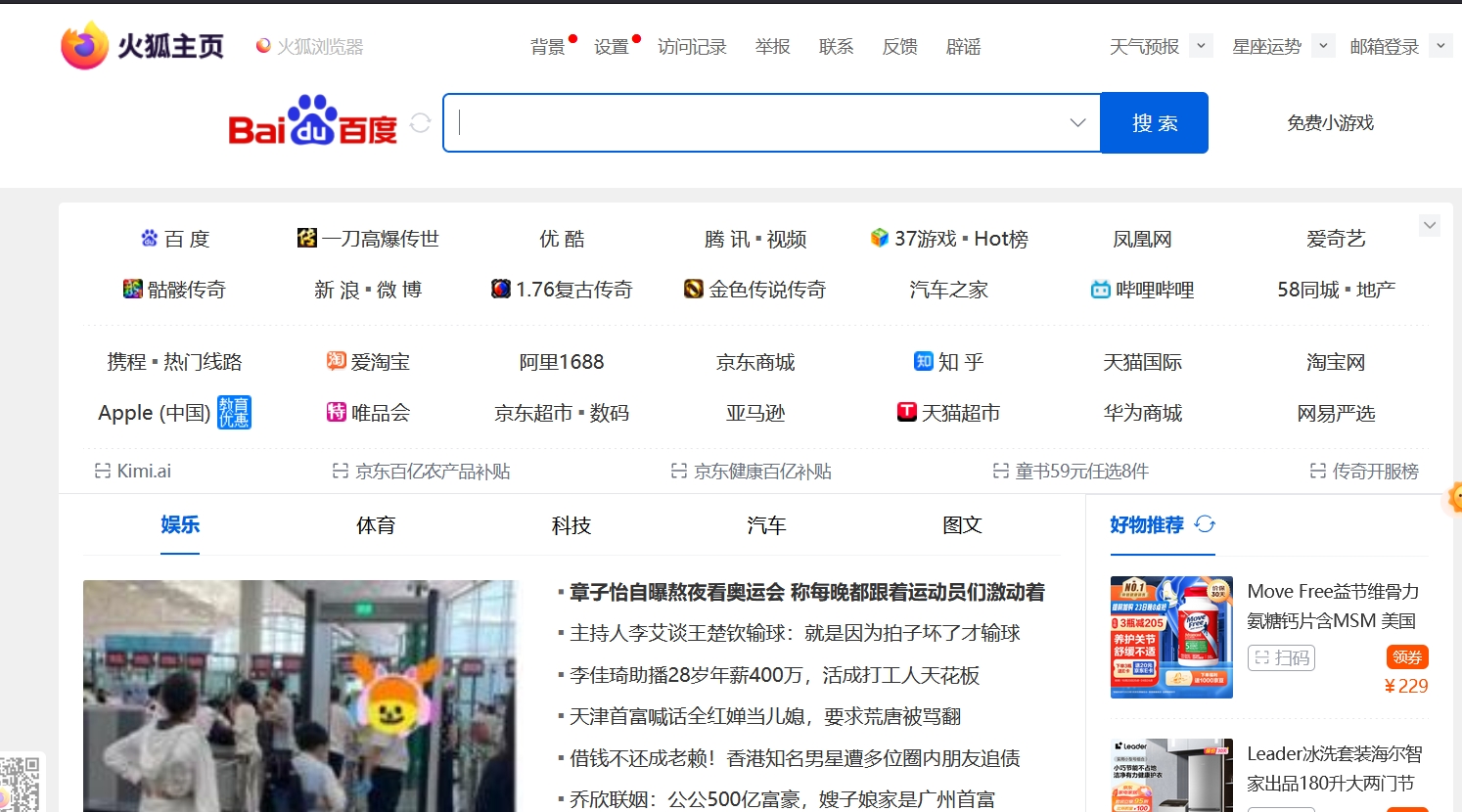Click the Firefox 火狐主页 logo

tap(143, 45)
